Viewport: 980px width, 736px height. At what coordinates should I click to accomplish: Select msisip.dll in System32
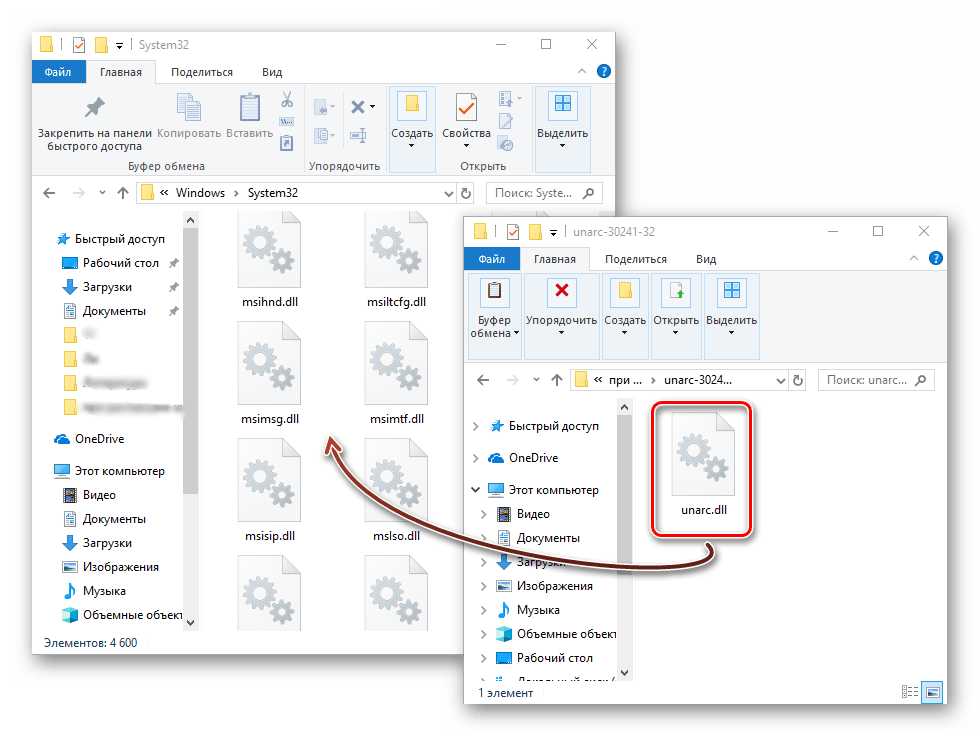tap(270, 490)
